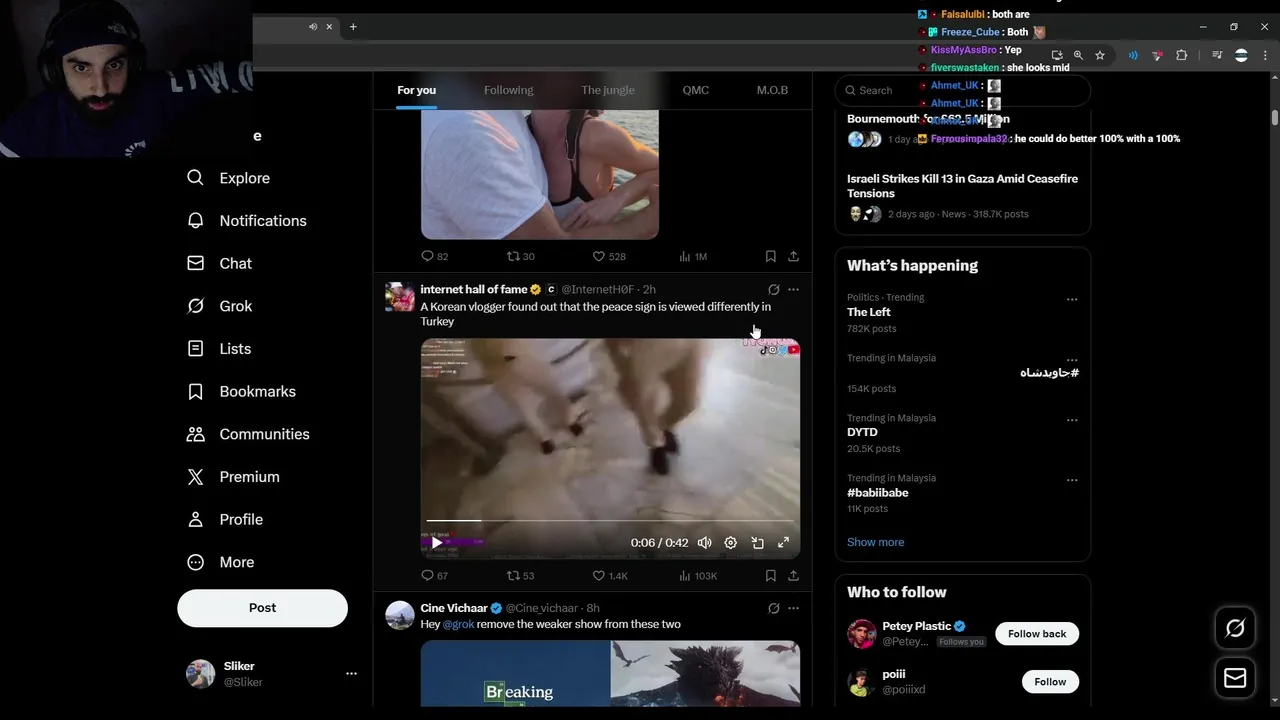Open Cine Vichaar profile avatar

tap(400, 615)
